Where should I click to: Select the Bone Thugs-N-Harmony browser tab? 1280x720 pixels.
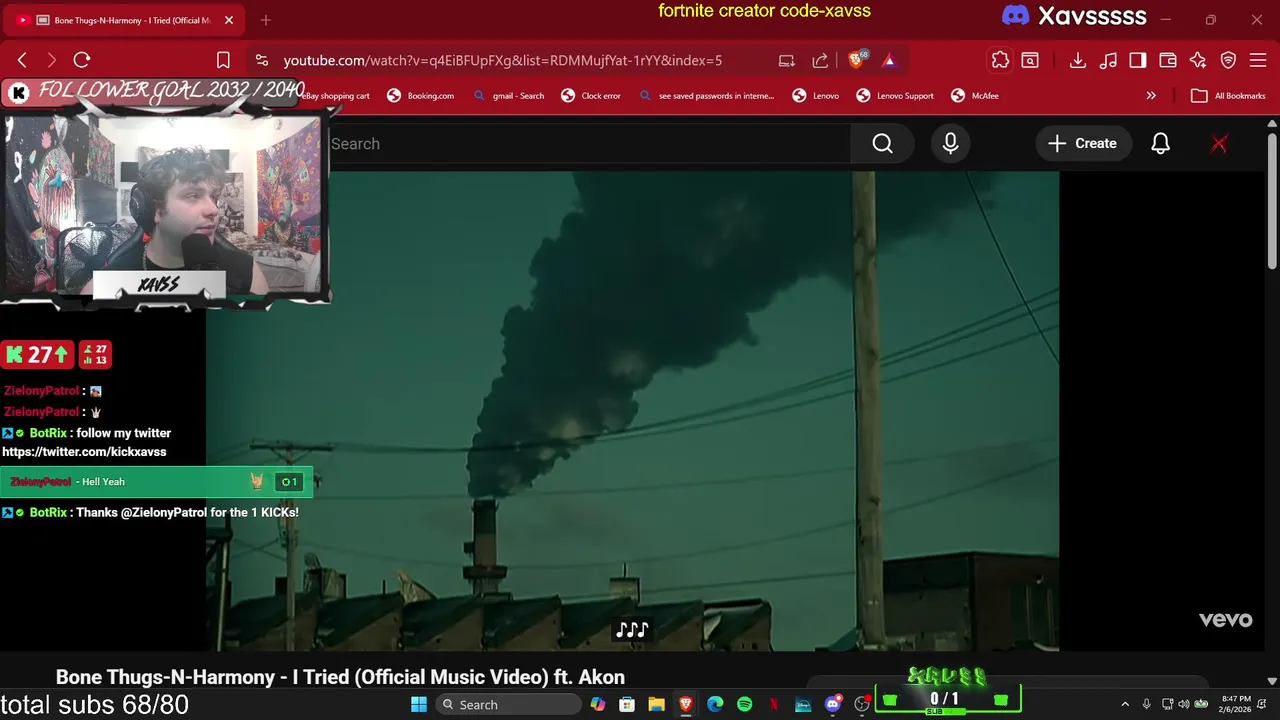[x=125, y=20]
